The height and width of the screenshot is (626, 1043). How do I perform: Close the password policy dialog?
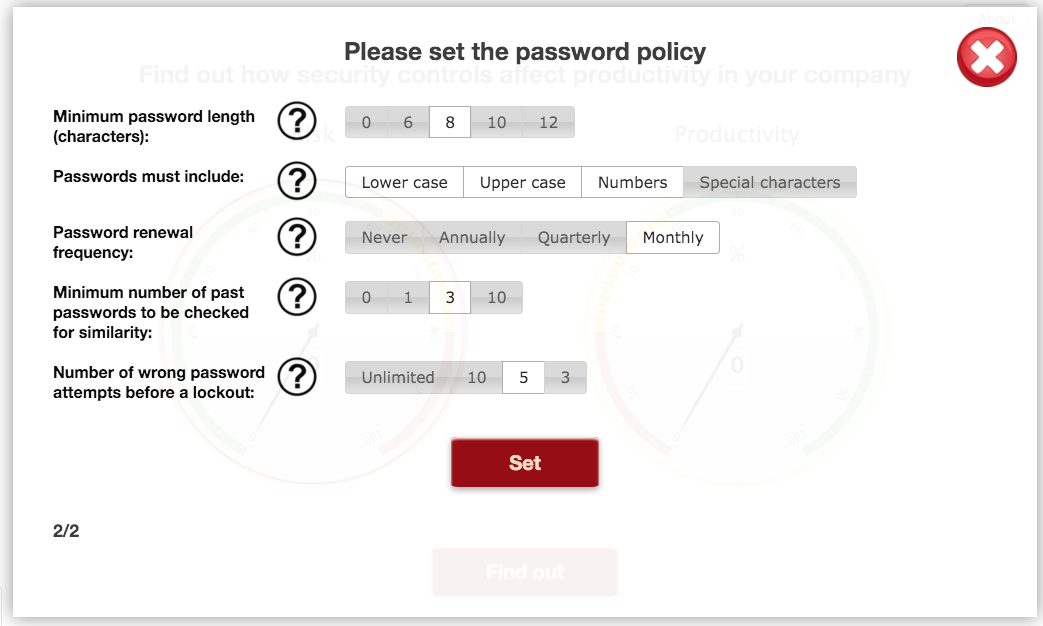986,57
